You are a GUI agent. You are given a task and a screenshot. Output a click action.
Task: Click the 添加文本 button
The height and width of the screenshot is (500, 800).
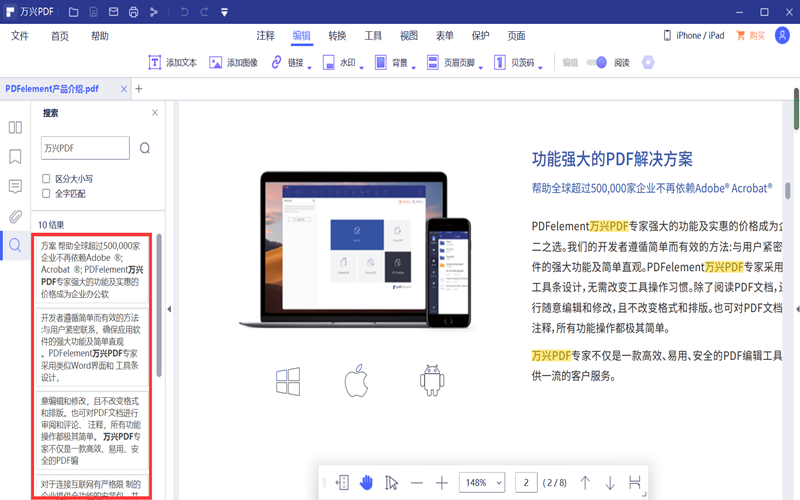172,62
